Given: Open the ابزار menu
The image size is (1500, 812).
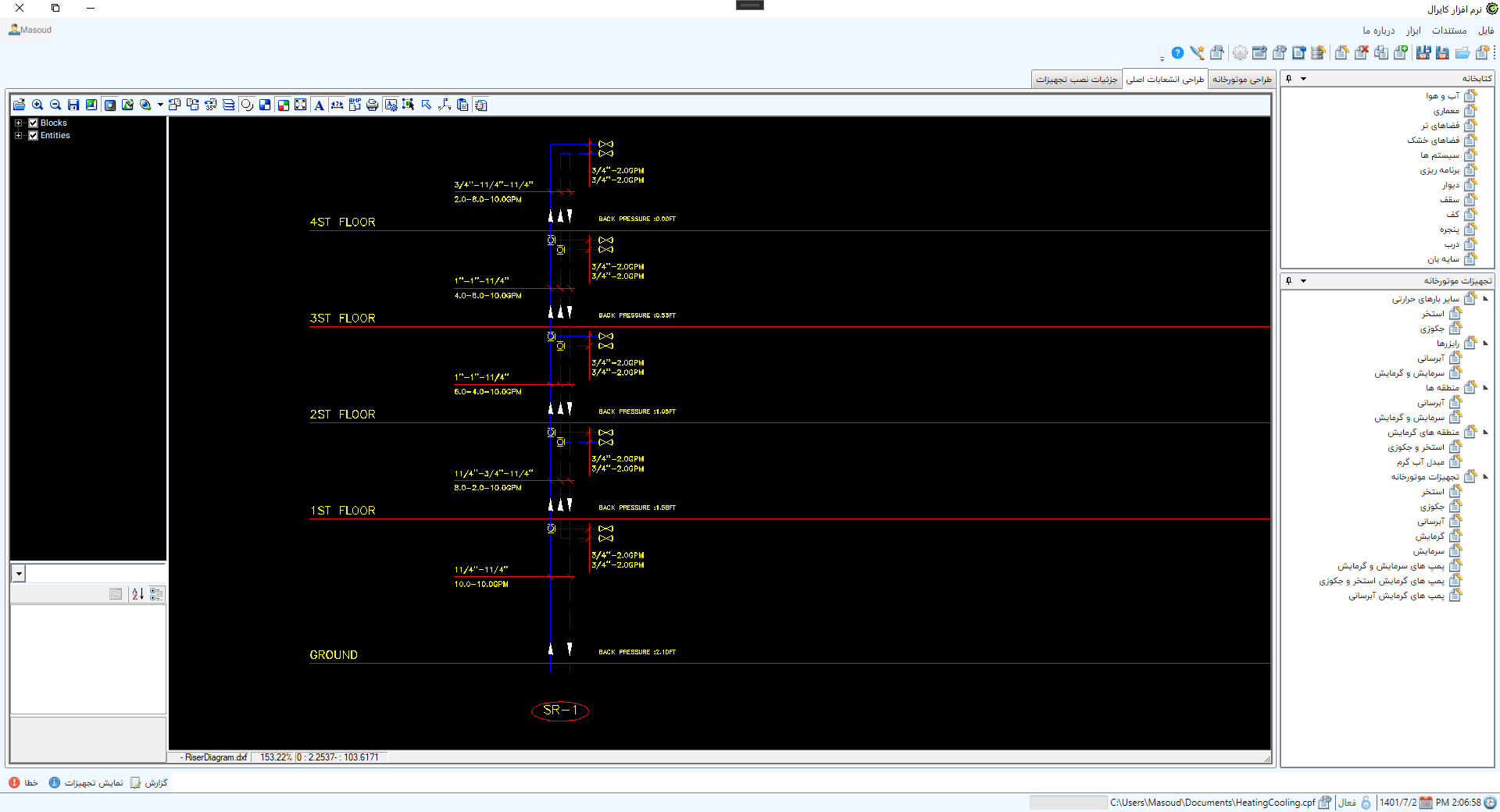Looking at the screenshot, I should coord(1413,30).
